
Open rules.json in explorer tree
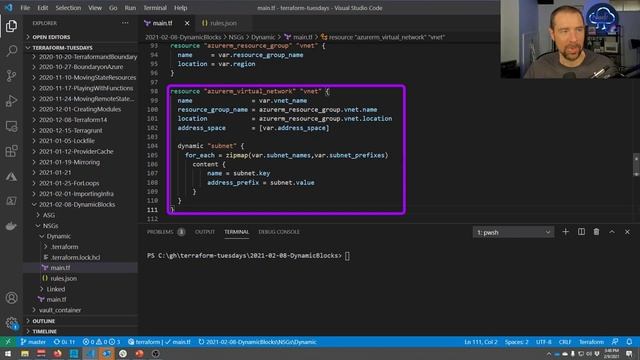(x=81, y=278)
